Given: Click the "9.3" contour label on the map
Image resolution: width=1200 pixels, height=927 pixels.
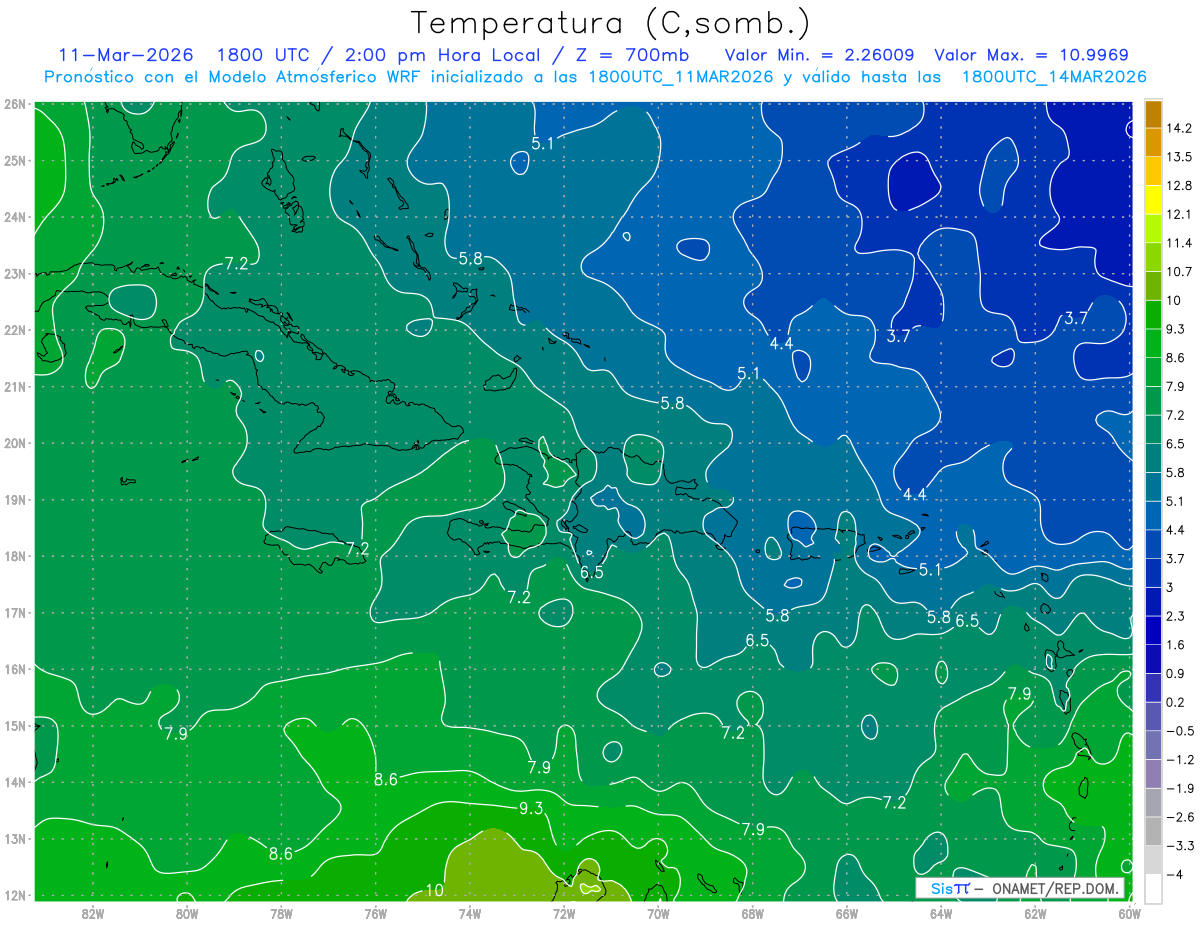Looking at the screenshot, I should click(531, 808).
